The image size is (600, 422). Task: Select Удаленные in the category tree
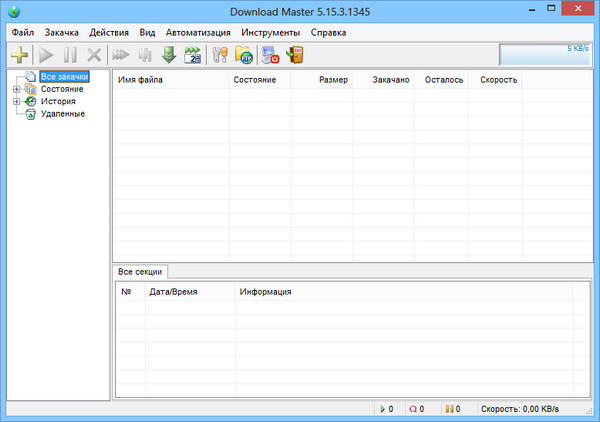coord(63,113)
